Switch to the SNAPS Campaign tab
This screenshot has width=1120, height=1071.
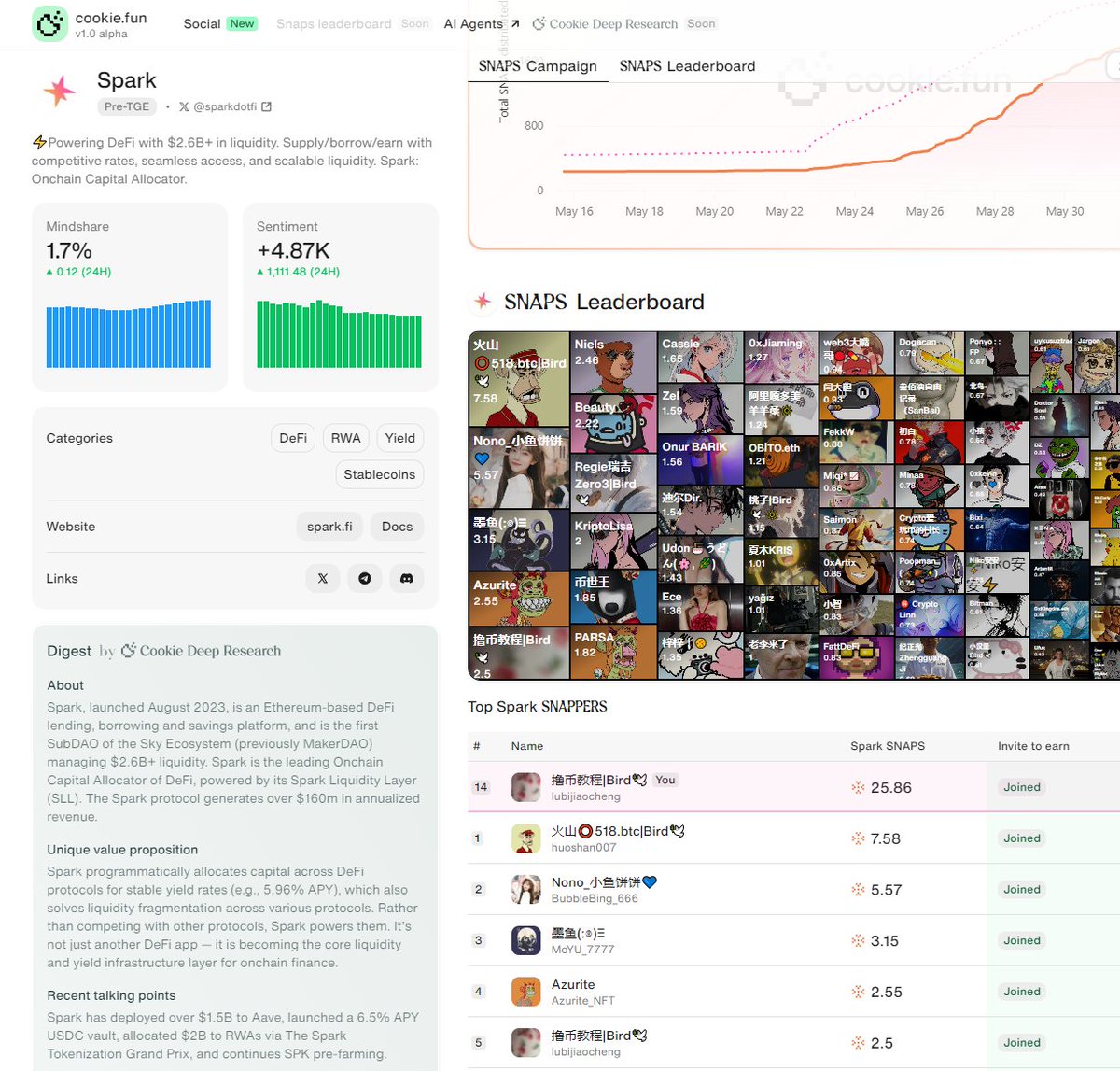538,66
